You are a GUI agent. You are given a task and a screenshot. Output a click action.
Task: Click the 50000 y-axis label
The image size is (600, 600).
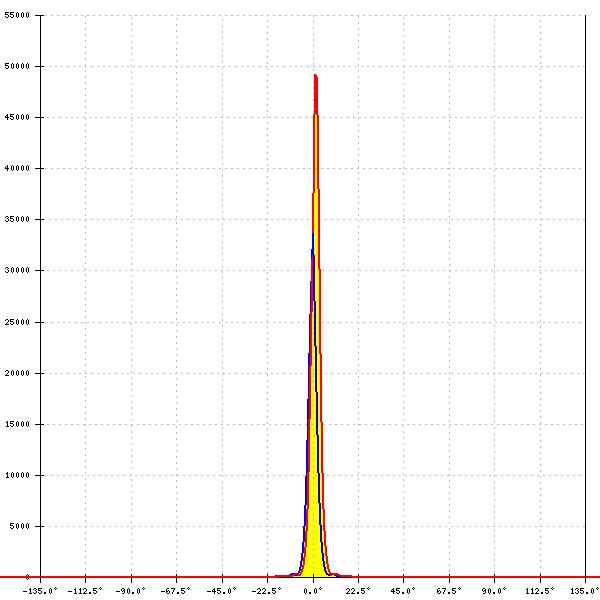(x=17, y=66)
